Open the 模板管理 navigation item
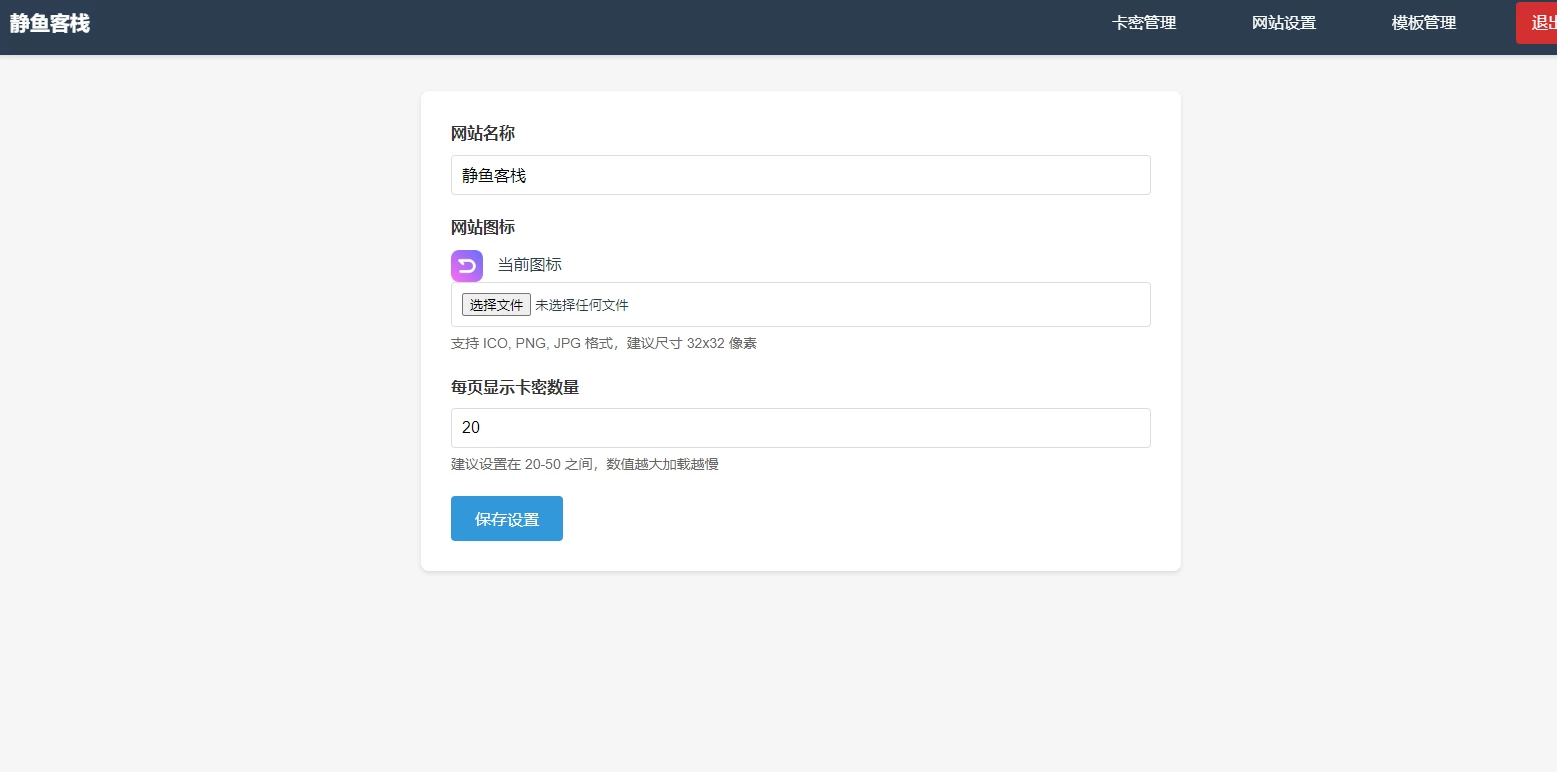 1424,23
